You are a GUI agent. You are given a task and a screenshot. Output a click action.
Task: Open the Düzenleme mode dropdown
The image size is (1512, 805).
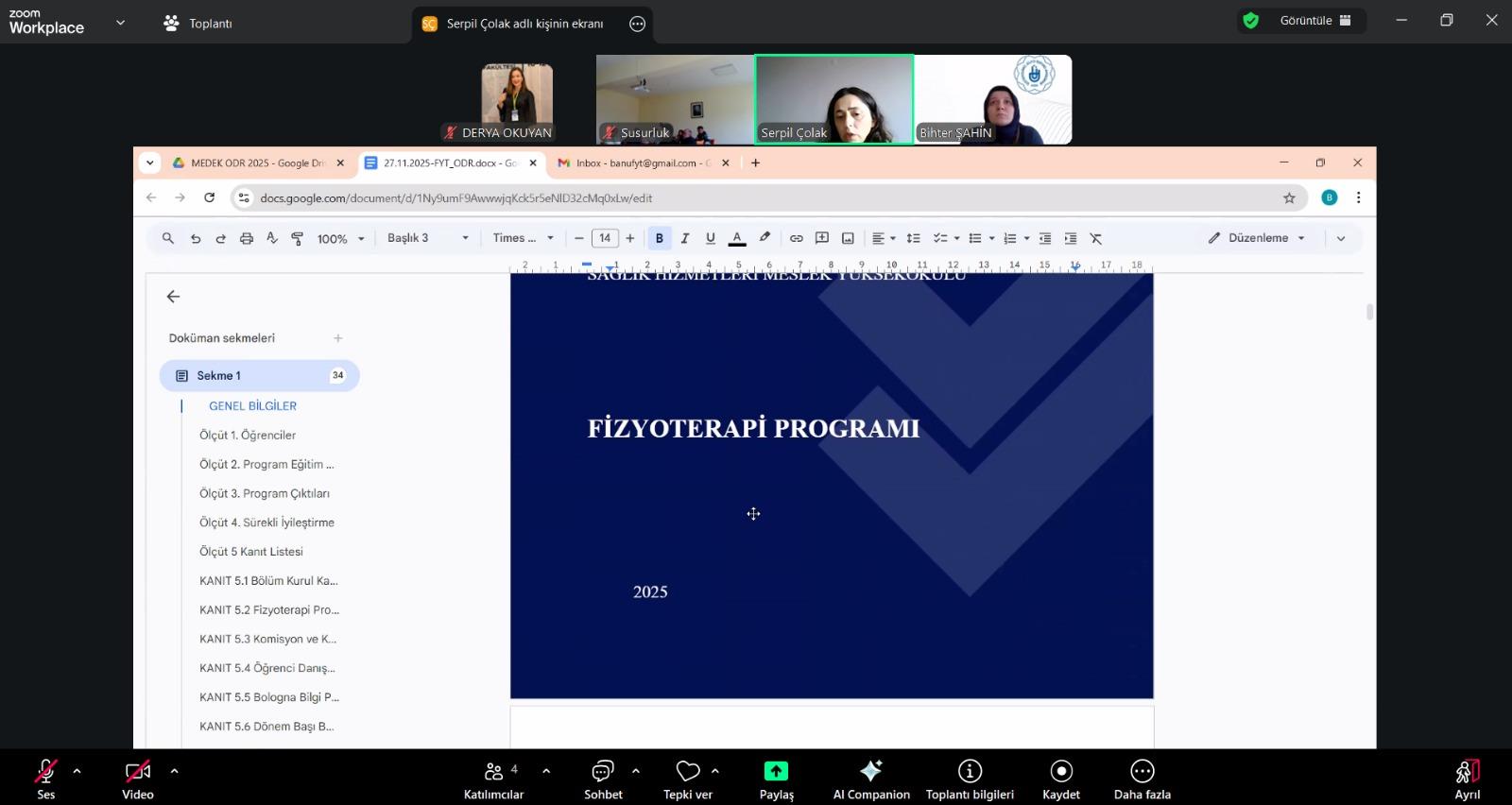pos(1257,238)
